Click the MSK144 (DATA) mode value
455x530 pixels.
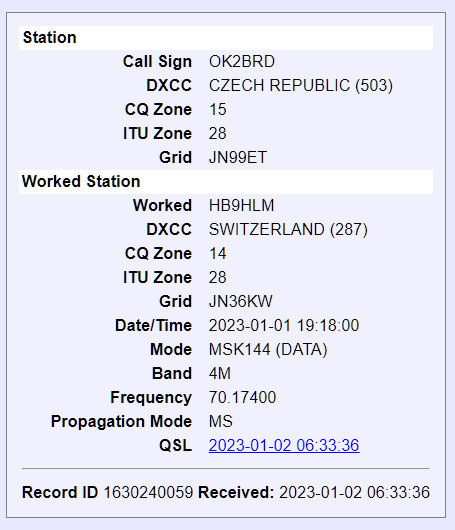point(268,350)
